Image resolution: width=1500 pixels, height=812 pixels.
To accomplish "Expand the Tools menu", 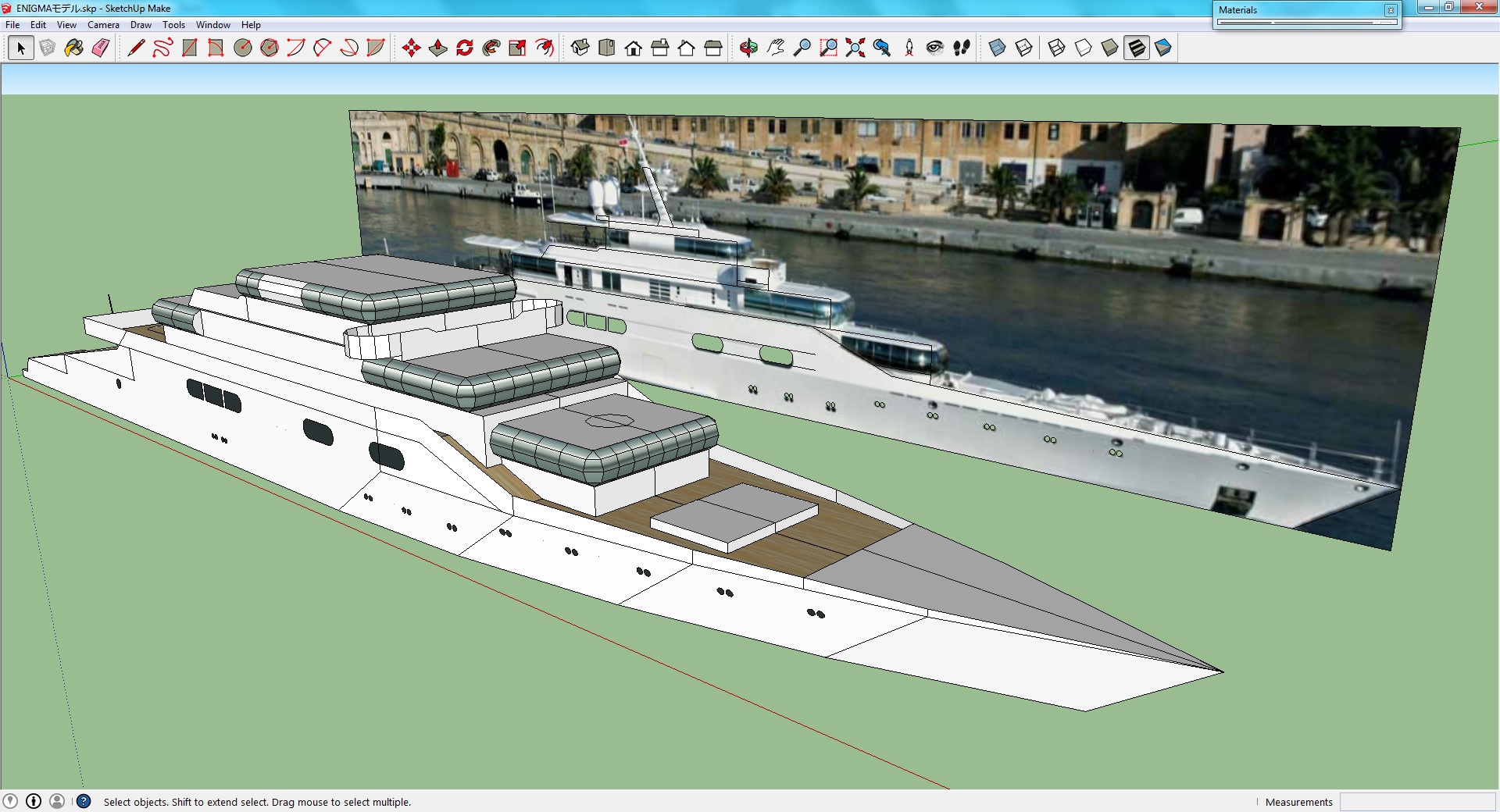I will click(x=173, y=25).
